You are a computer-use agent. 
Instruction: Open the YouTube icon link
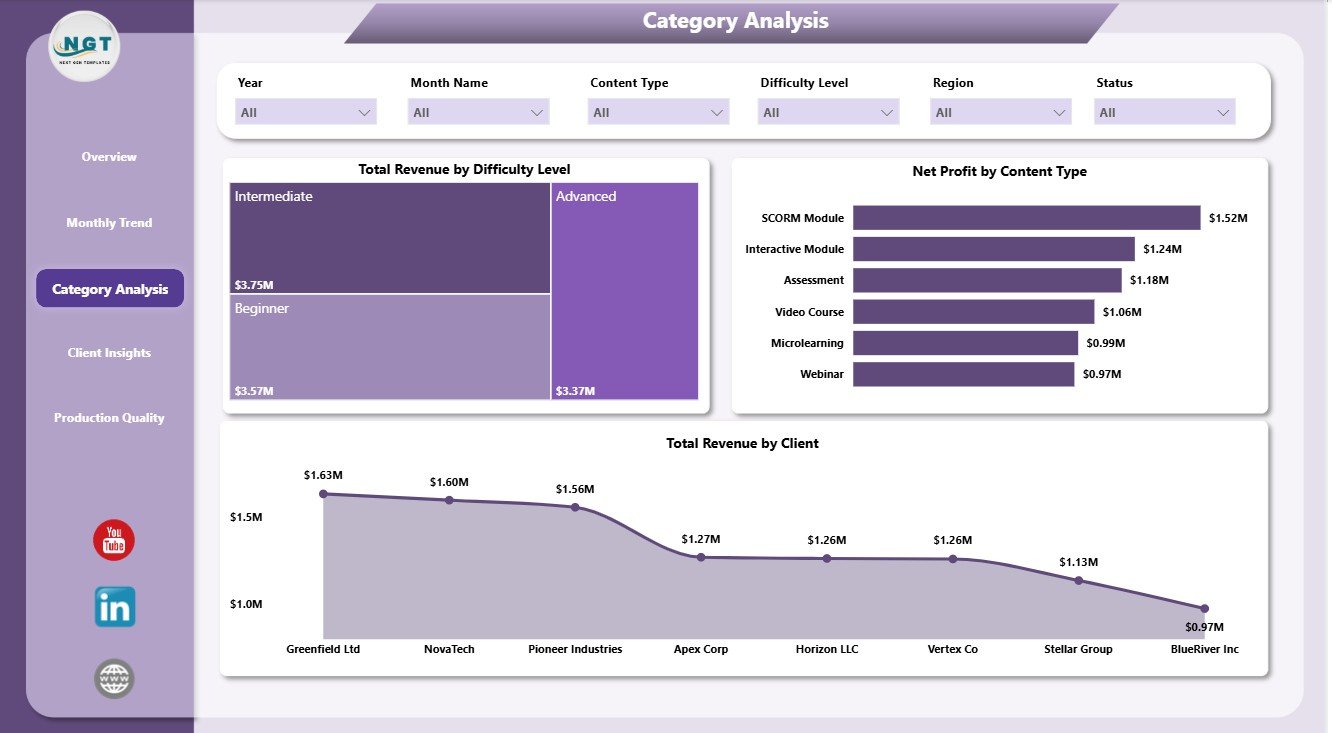pyautogui.click(x=114, y=540)
